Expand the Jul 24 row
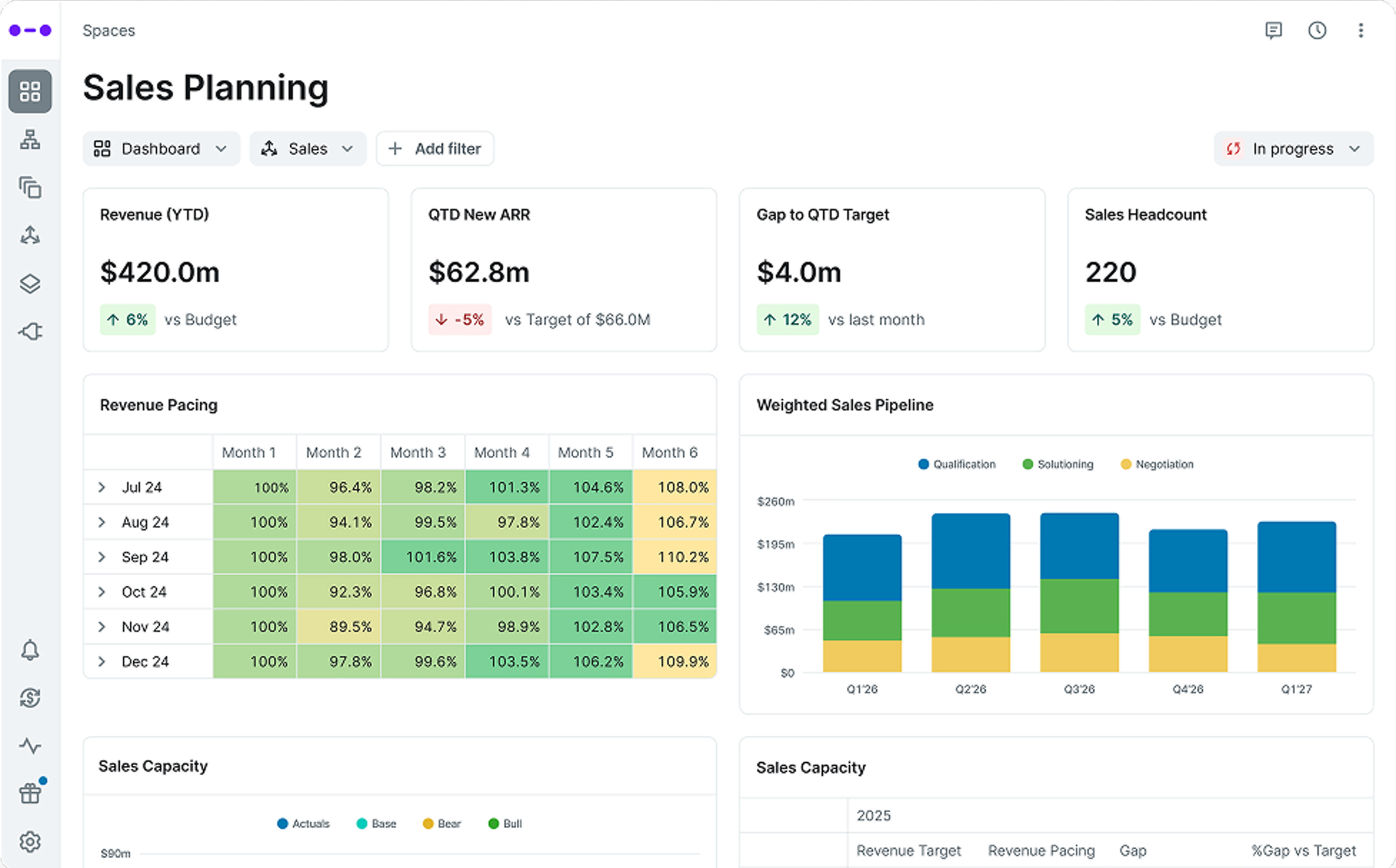The width and height of the screenshot is (1396, 868). (102, 487)
